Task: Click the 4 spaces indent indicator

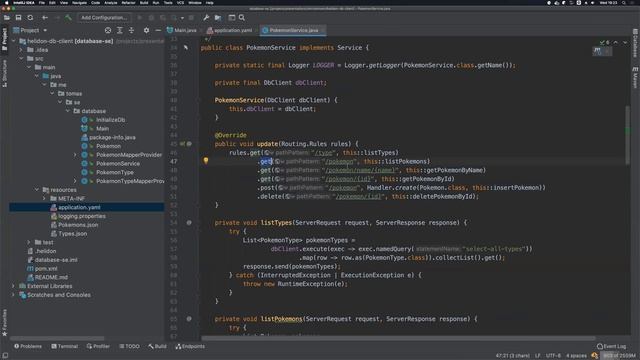Action: [576, 356]
